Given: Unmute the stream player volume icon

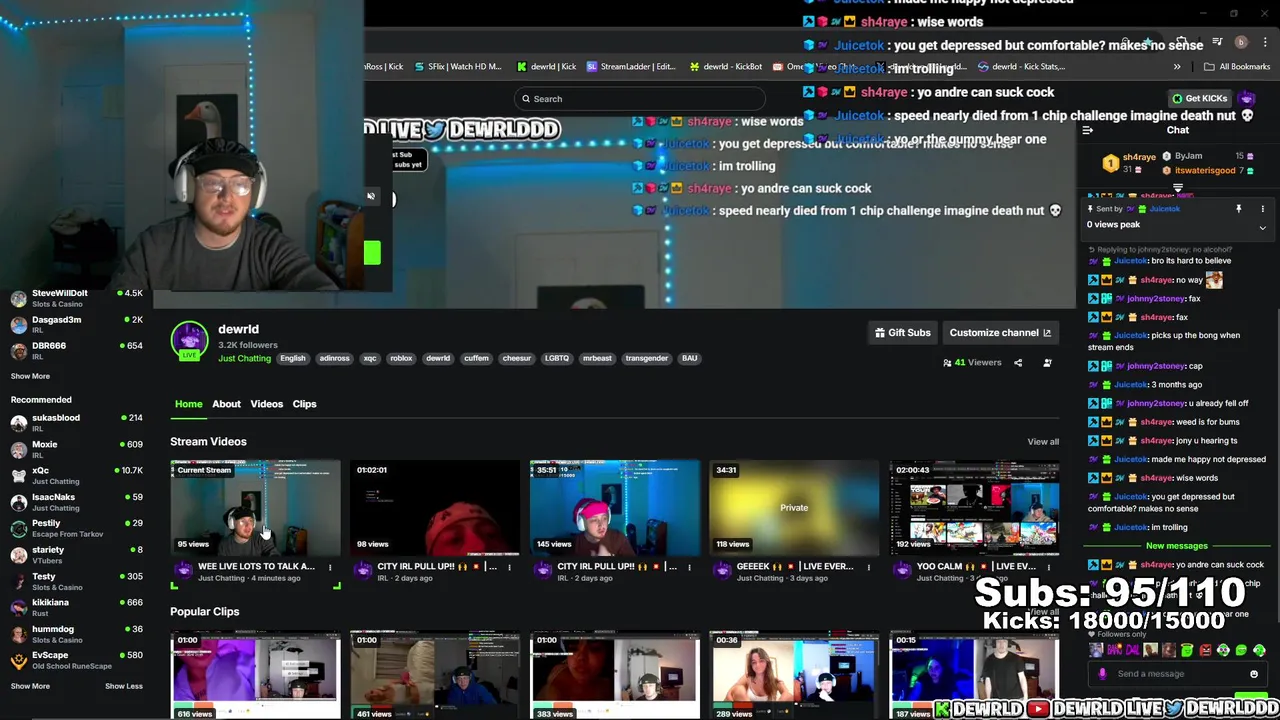Looking at the screenshot, I should click(x=370, y=196).
